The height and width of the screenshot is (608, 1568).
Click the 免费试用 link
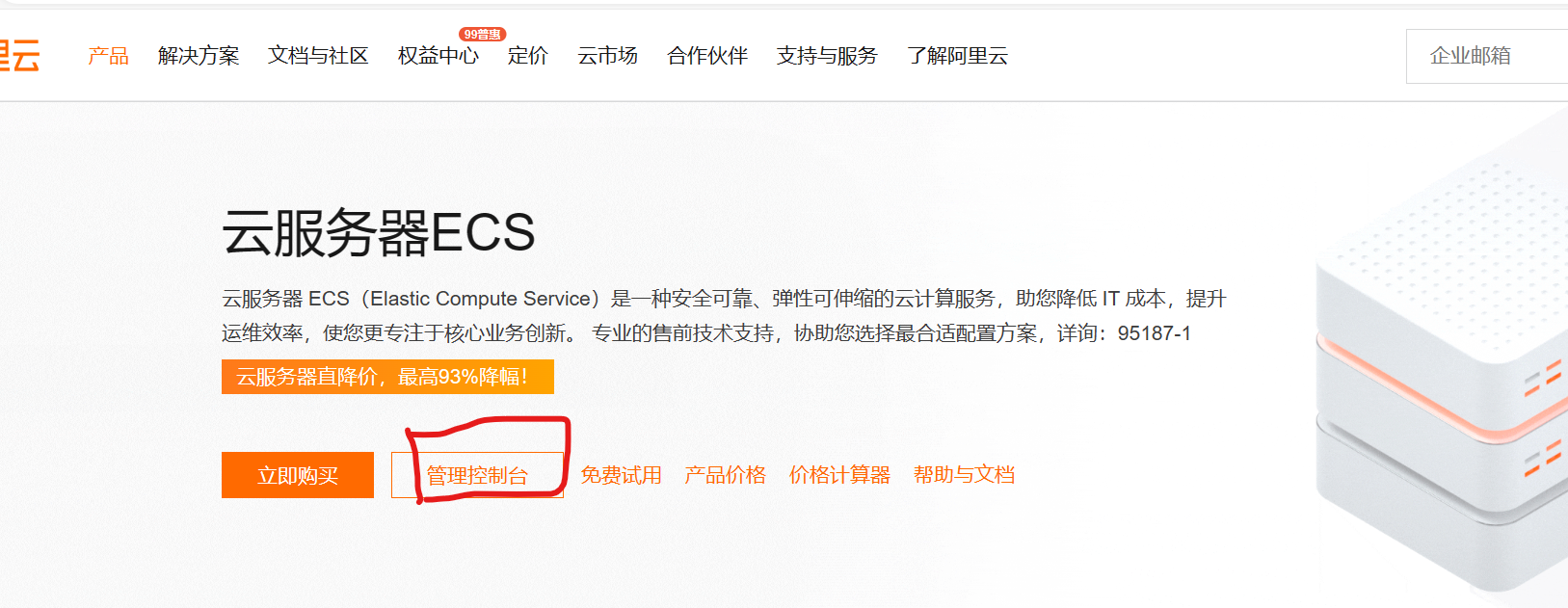coord(621,475)
